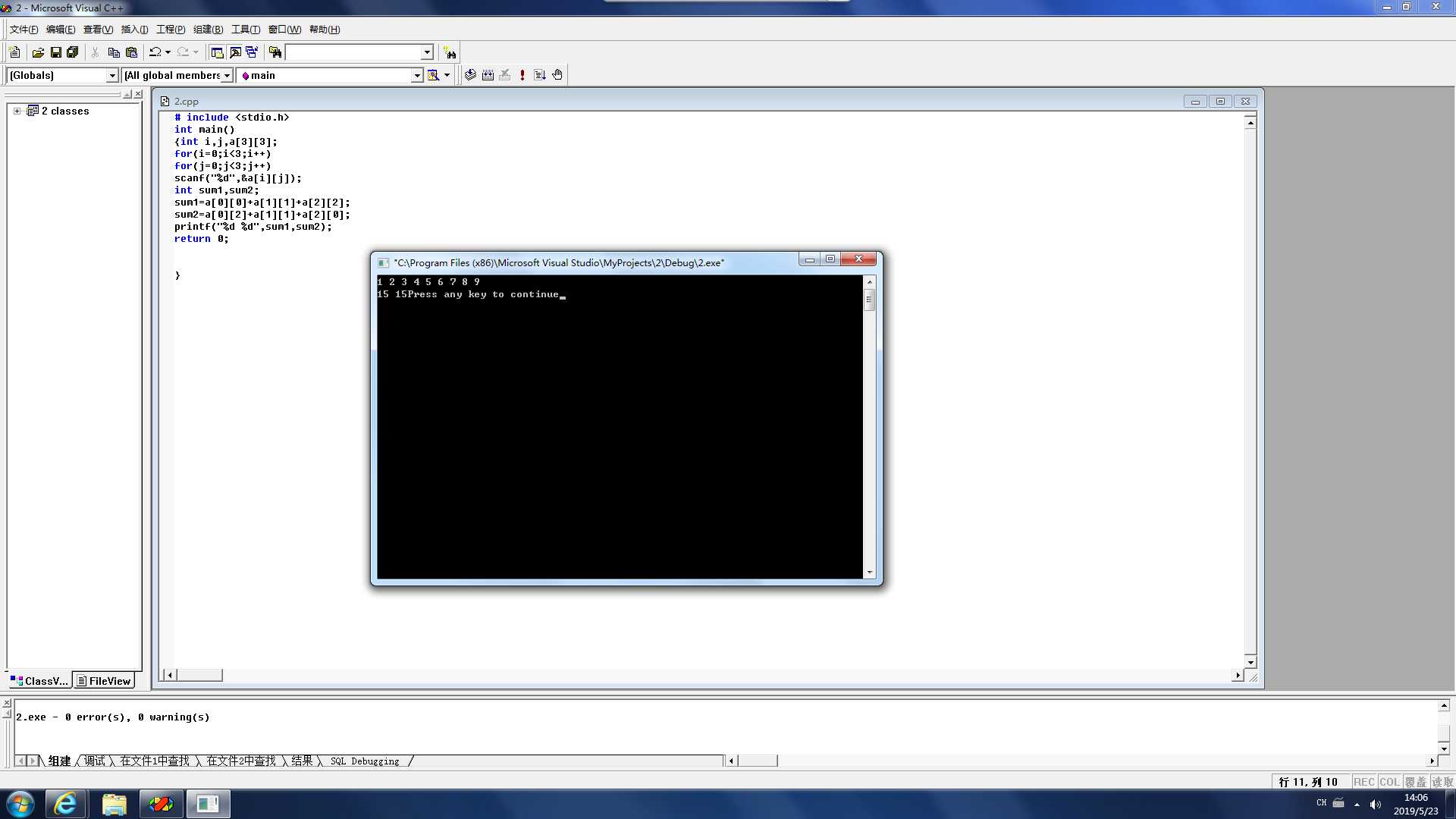1456x819 pixels.
Task: Click the Paste toolbar icon
Action: pos(131,52)
